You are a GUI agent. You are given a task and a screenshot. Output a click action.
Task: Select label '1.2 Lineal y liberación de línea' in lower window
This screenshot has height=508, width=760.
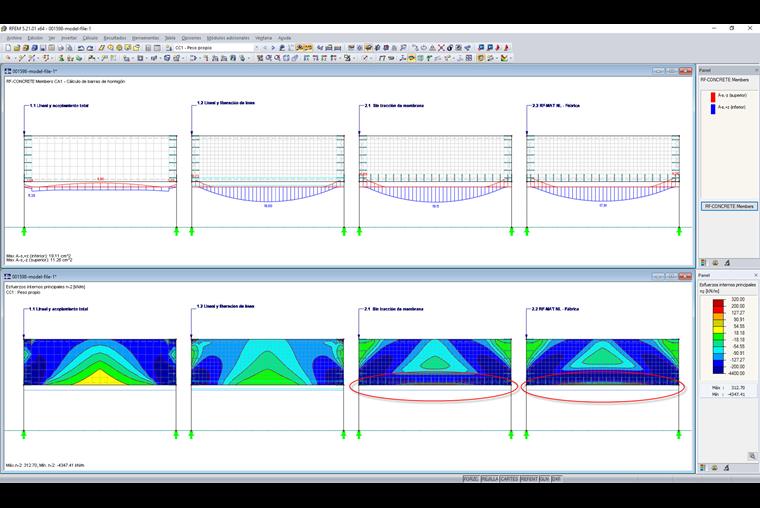point(225,306)
